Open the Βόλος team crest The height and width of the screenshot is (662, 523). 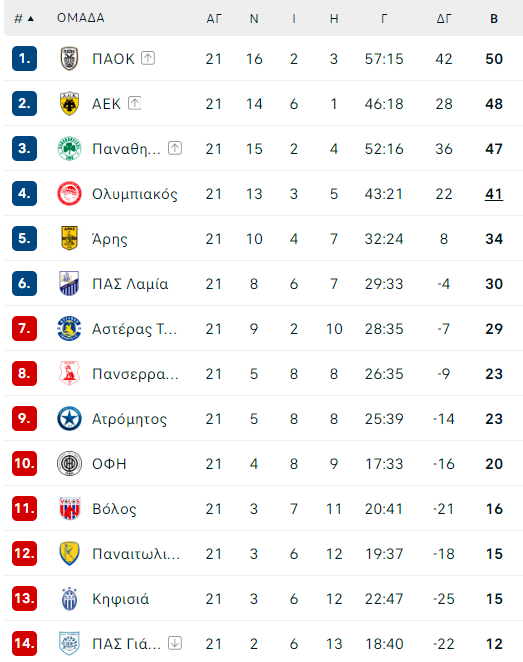click(69, 509)
